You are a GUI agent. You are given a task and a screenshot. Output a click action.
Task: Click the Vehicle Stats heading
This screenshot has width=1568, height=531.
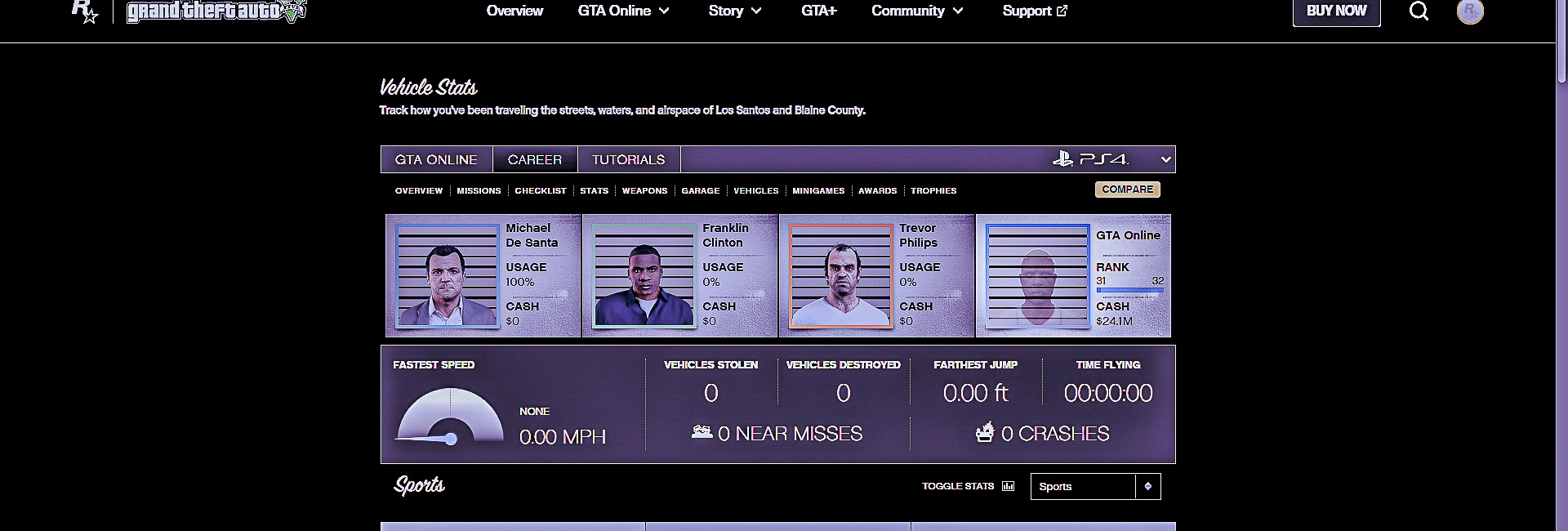[x=428, y=87]
